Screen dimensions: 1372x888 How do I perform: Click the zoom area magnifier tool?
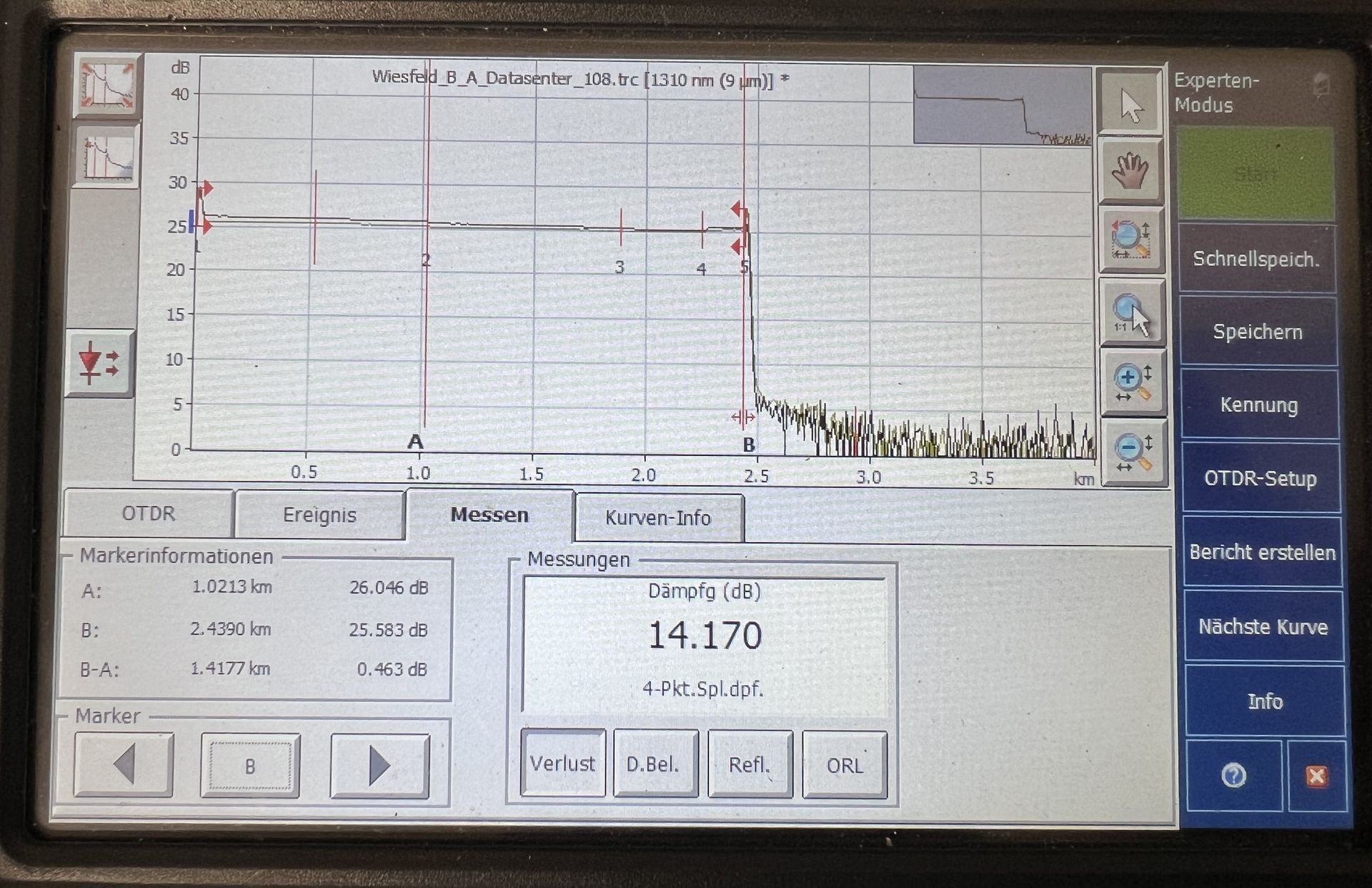1130,240
